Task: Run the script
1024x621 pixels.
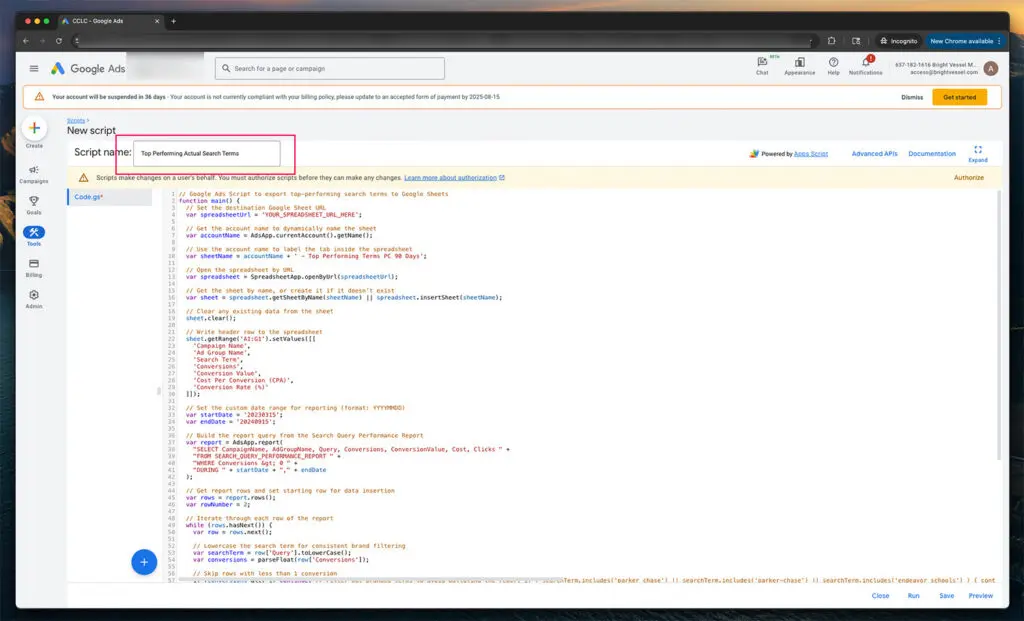Action: tap(913, 595)
